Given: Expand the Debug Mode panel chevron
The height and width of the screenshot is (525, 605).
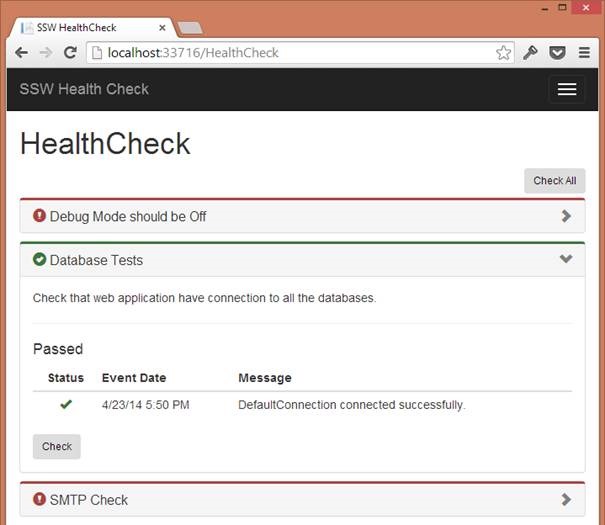Looking at the screenshot, I should coord(566,216).
